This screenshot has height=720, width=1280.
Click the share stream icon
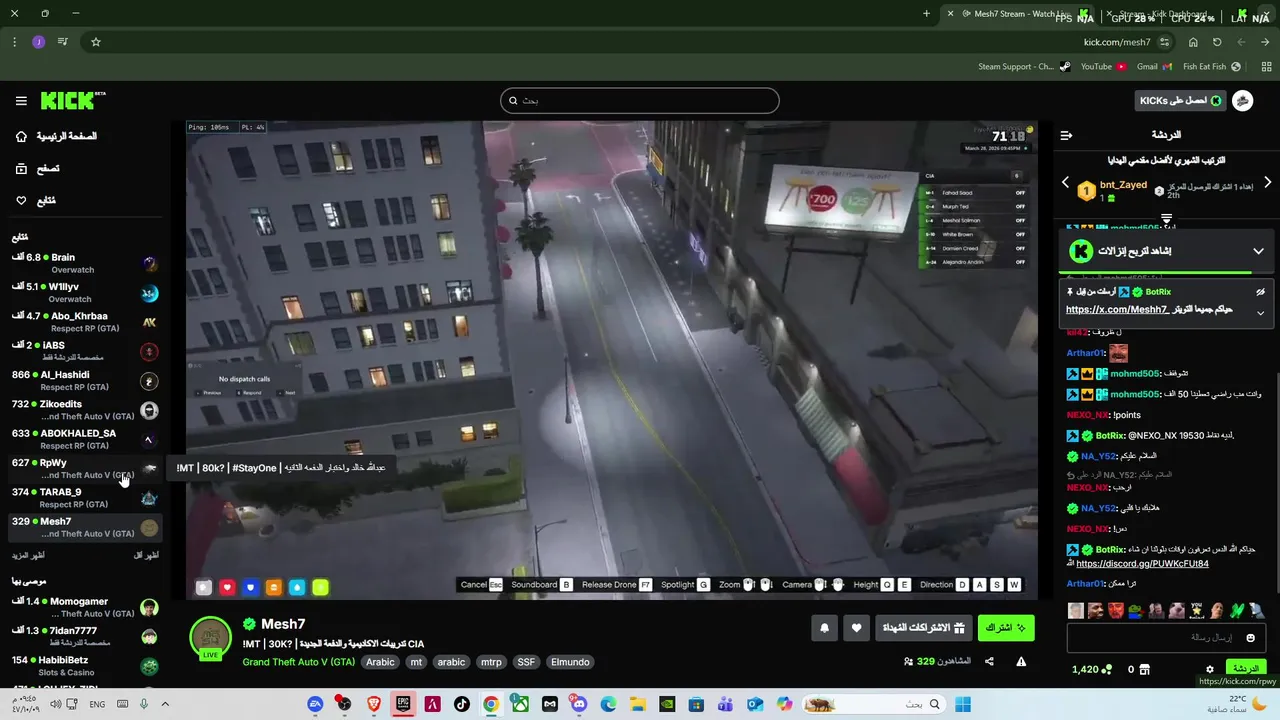pos(989,661)
